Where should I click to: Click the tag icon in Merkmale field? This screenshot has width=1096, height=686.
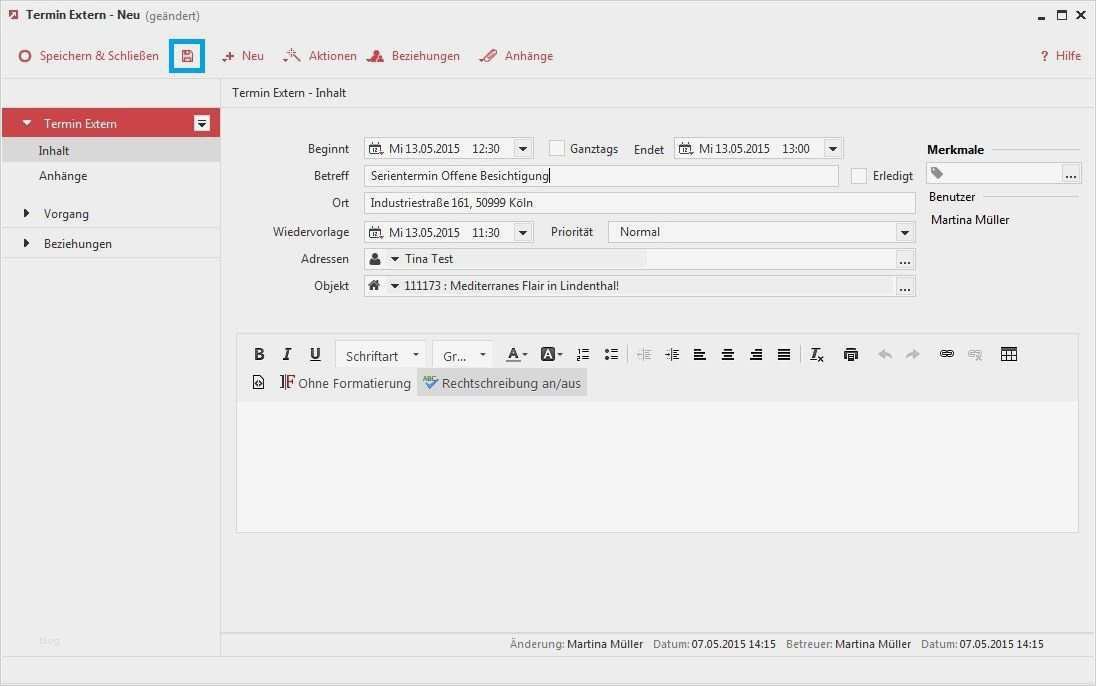(937, 173)
